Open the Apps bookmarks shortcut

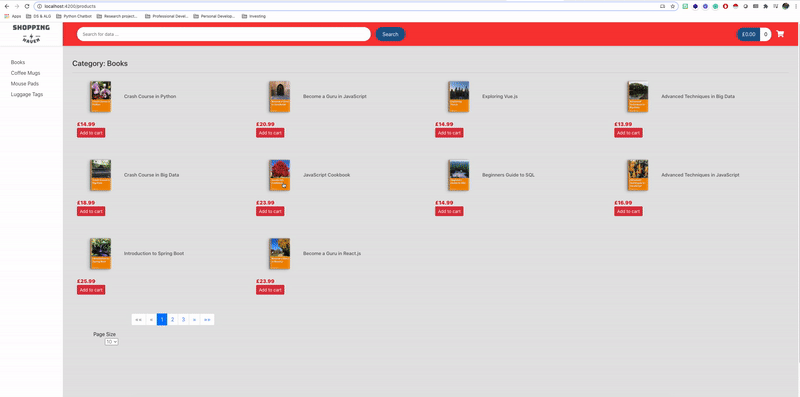tap(13, 16)
